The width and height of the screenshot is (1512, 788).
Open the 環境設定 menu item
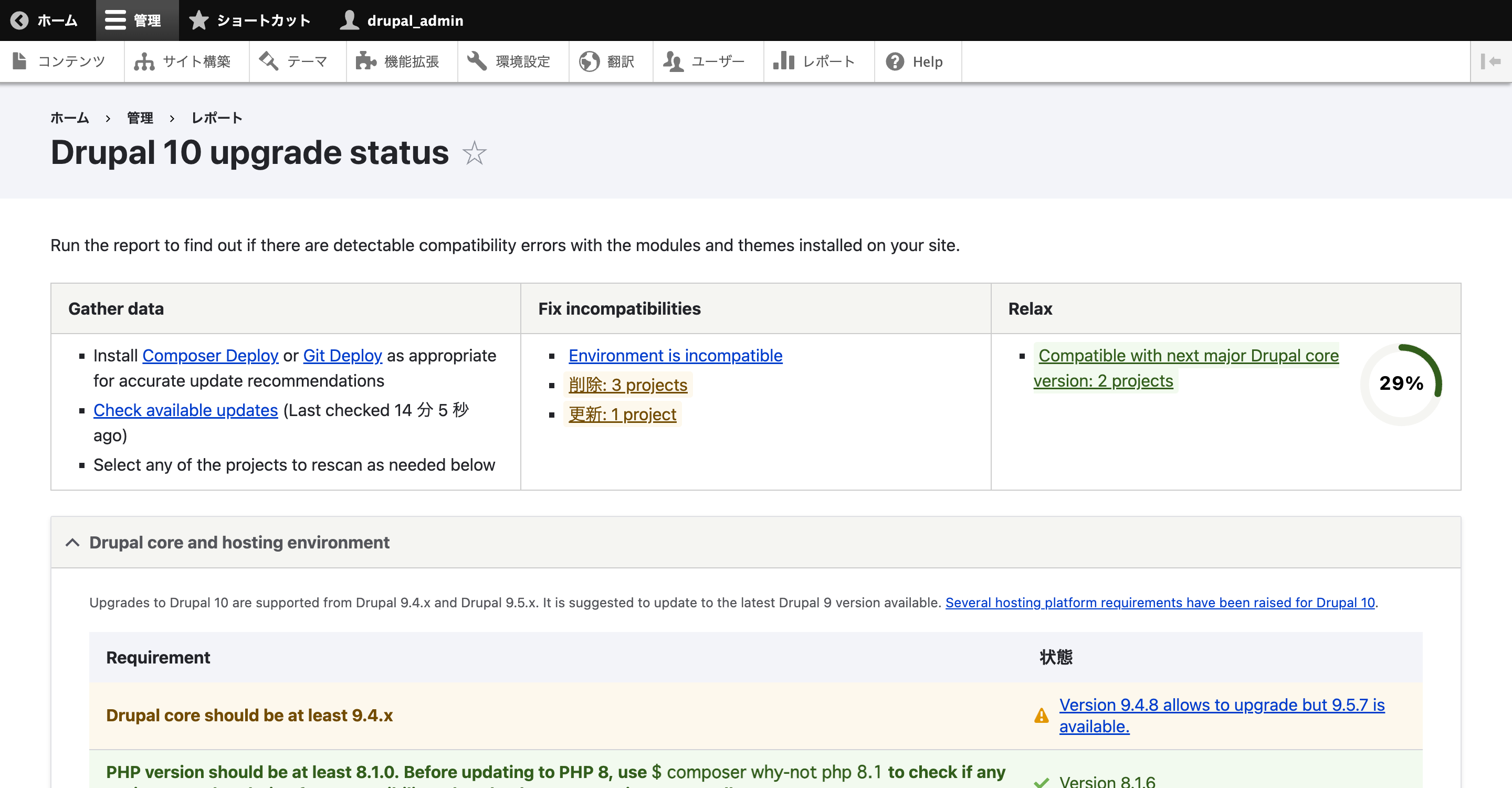tap(512, 61)
